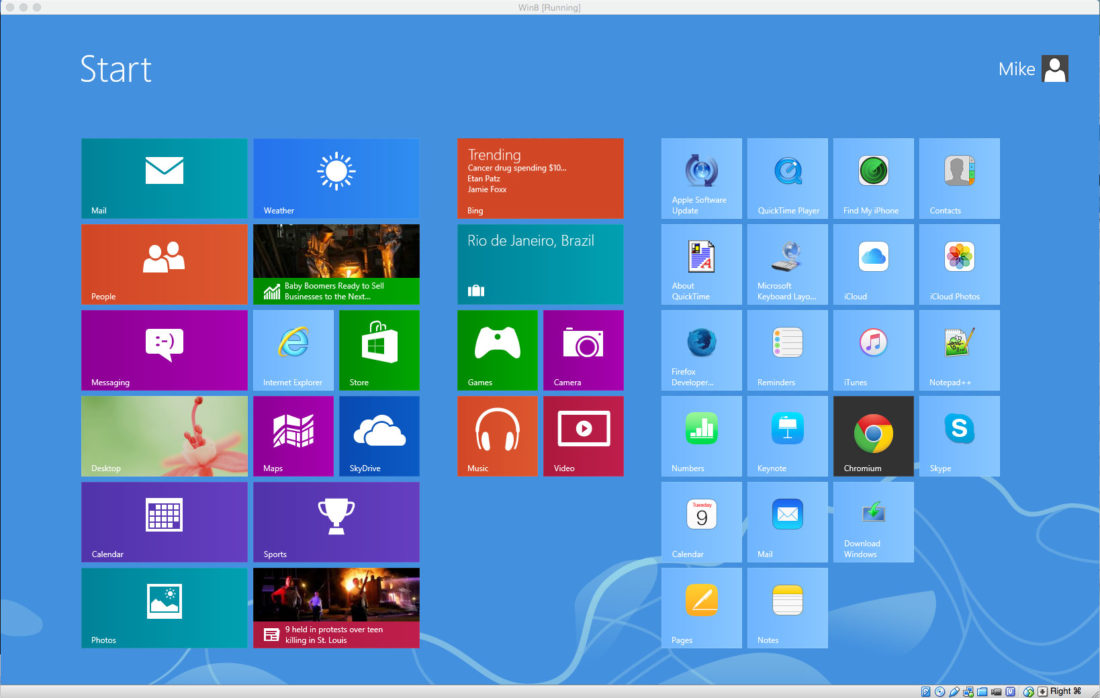The height and width of the screenshot is (698, 1100).
Task: Open the People tile
Action: pyautogui.click(x=164, y=264)
